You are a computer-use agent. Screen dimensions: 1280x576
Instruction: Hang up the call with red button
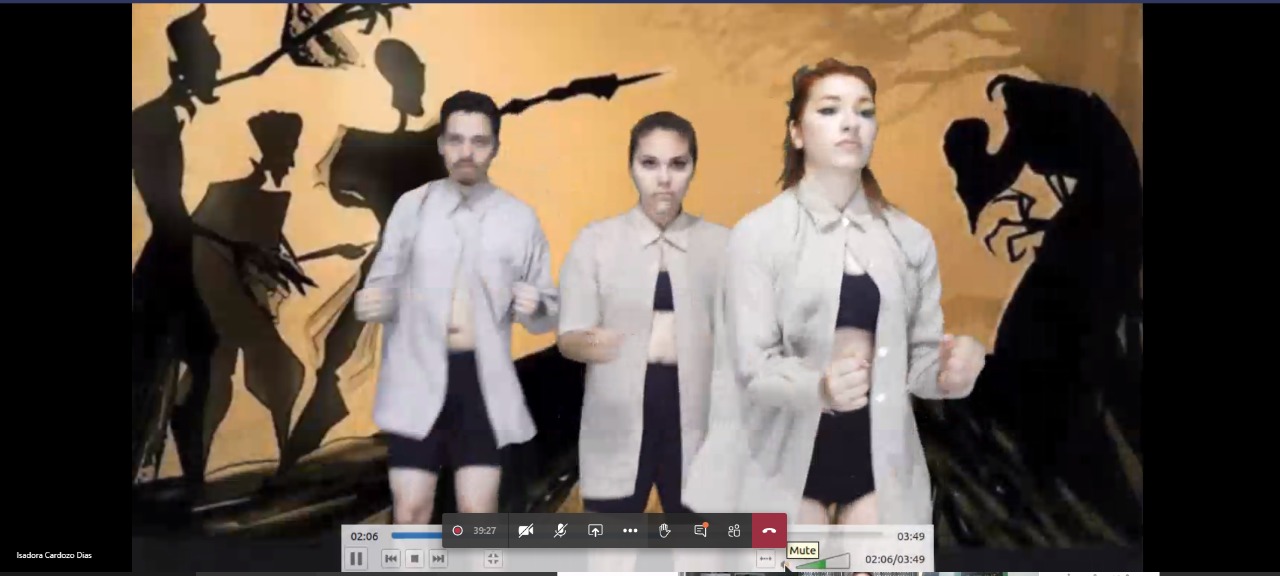tap(769, 531)
